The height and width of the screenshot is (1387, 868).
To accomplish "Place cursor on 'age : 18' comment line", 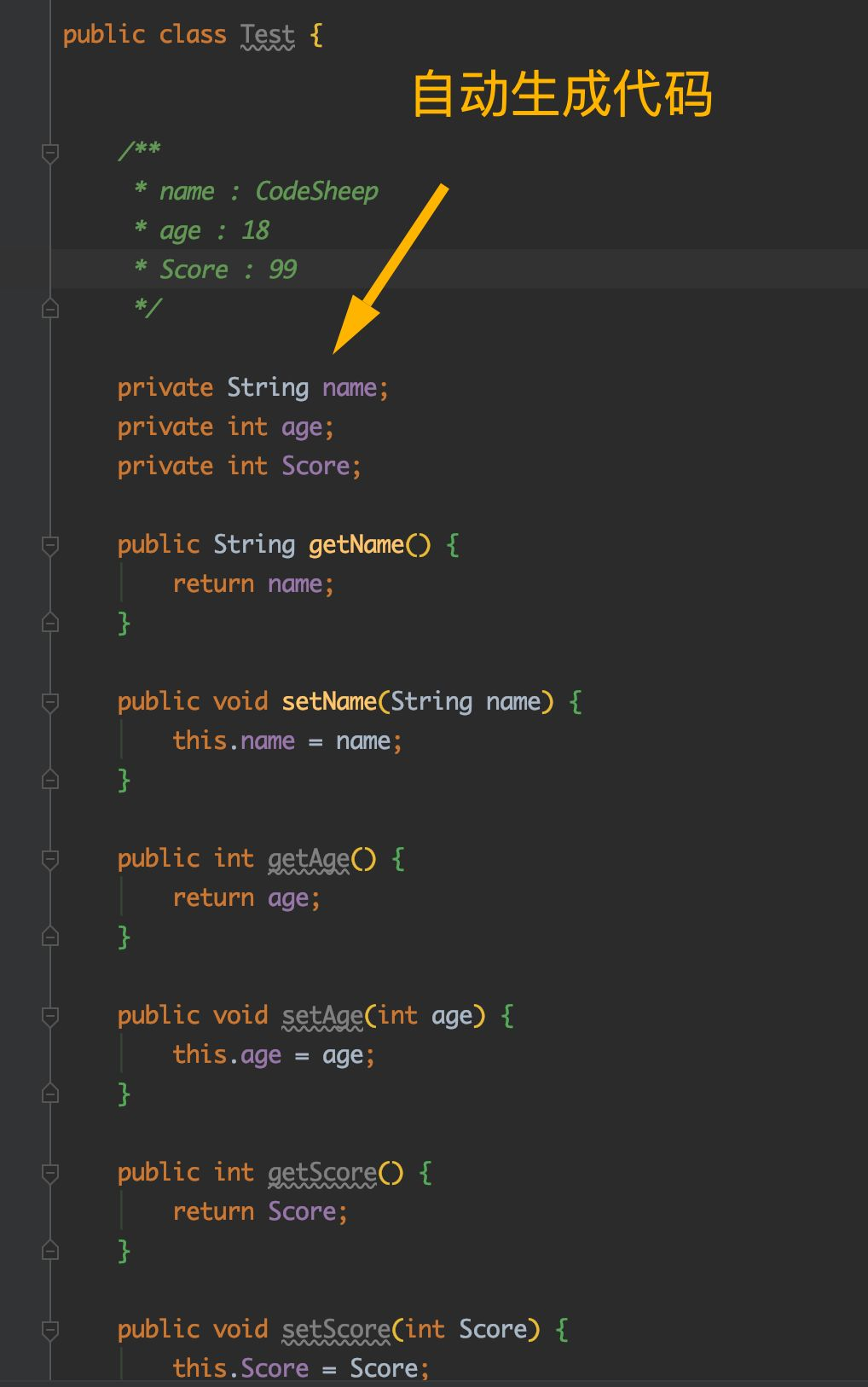I will point(202,230).
